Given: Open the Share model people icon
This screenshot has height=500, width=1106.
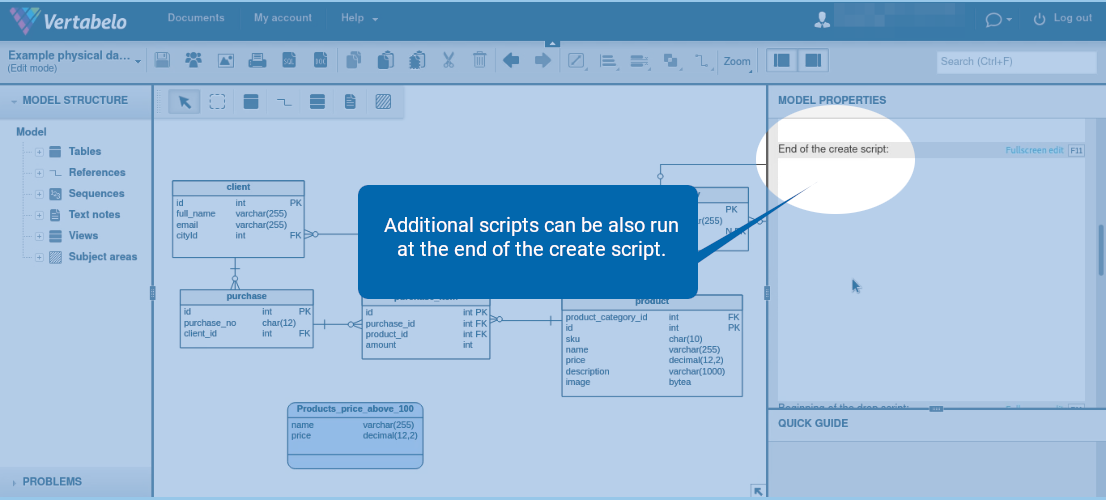Looking at the screenshot, I should click(x=193, y=61).
